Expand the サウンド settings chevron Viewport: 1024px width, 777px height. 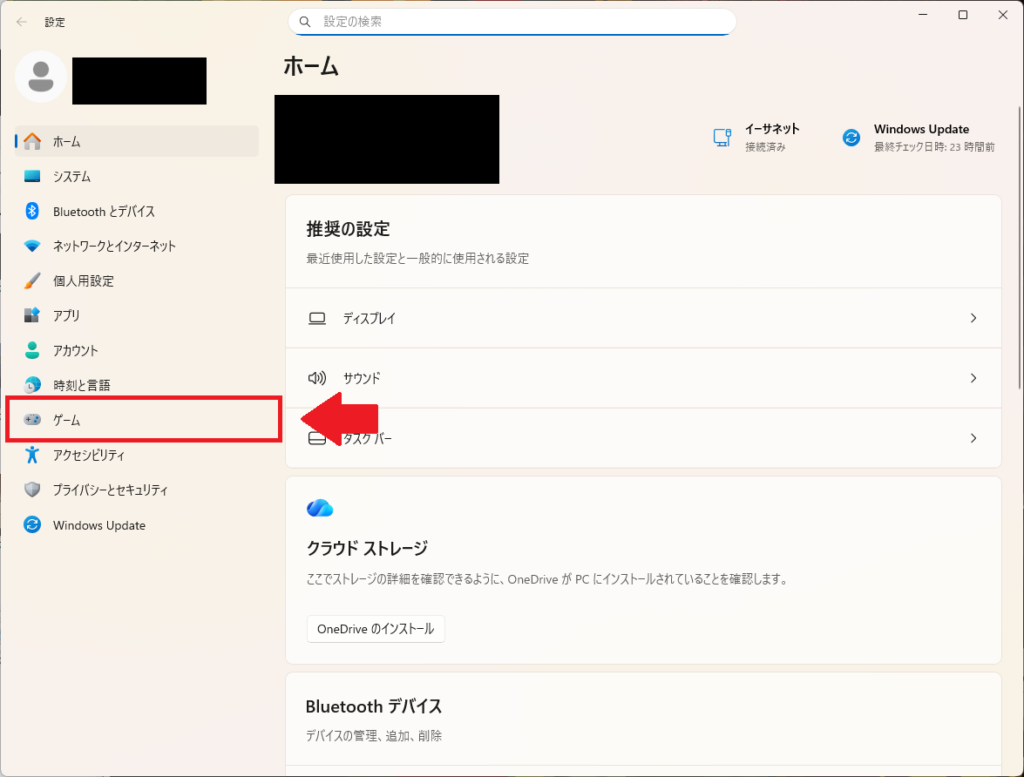[x=973, y=378]
